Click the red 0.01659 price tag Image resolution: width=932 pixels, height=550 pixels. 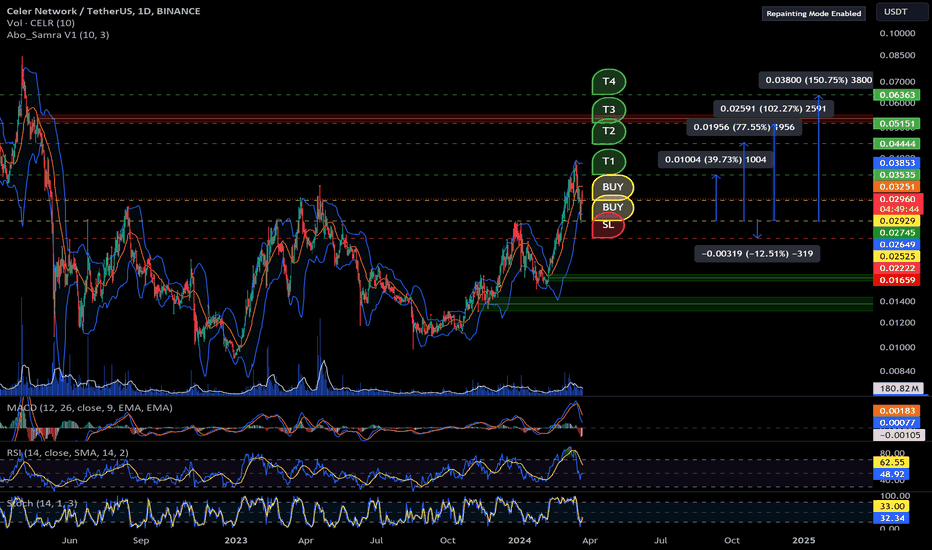pos(897,279)
